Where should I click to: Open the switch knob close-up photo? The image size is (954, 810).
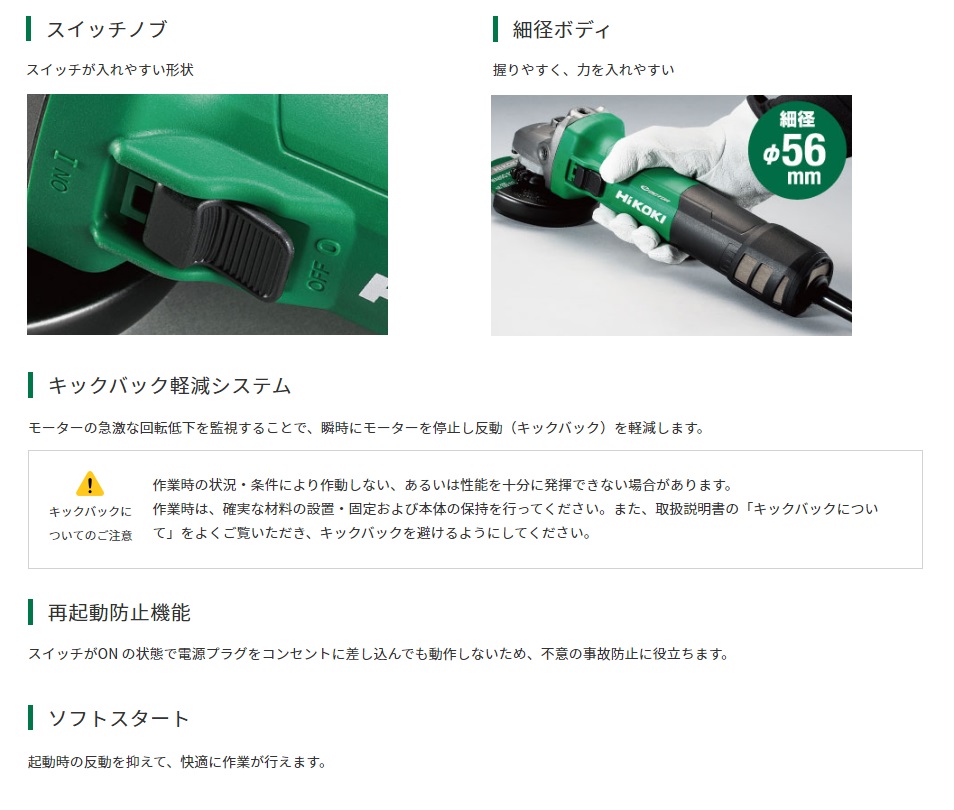(x=207, y=214)
